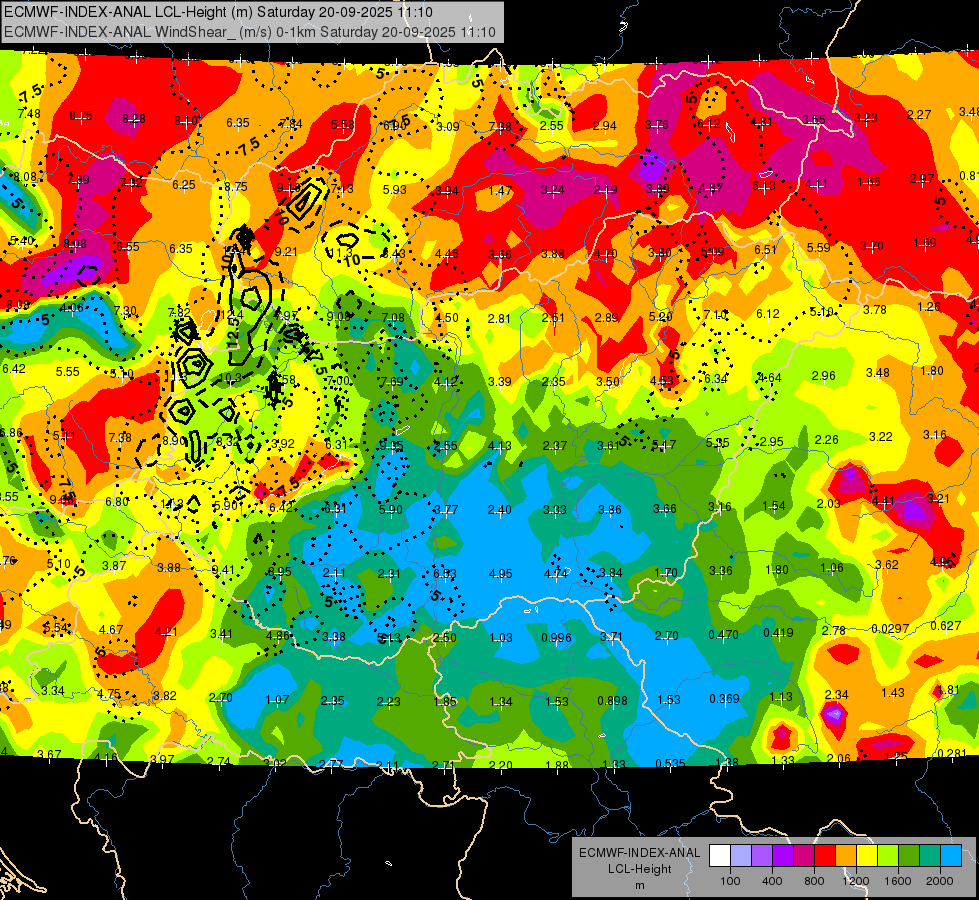Click the grid value '0.535' at bottom edge
Screen dimensions: 979x900
pos(671,763)
